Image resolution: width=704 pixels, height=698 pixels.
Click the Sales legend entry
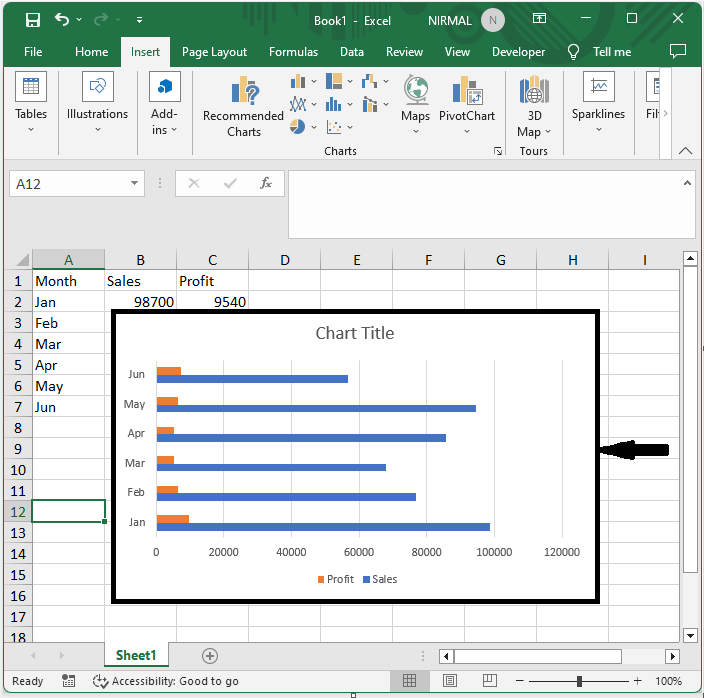[x=380, y=579]
